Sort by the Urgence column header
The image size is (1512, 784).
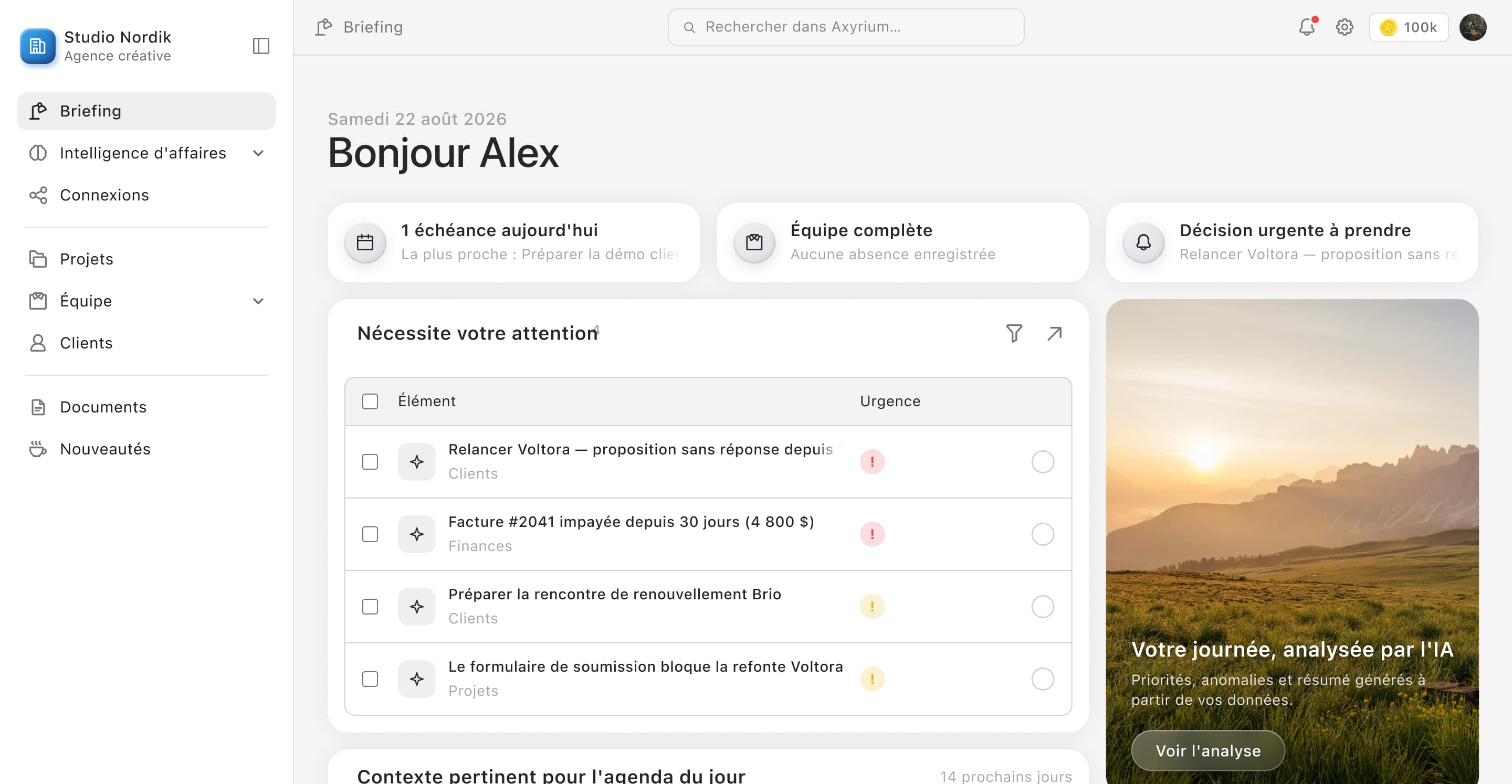tap(890, 401)
